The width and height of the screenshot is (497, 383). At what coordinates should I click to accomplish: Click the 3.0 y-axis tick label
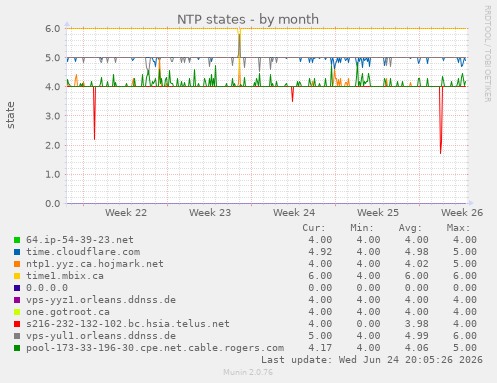click(53, 116)
